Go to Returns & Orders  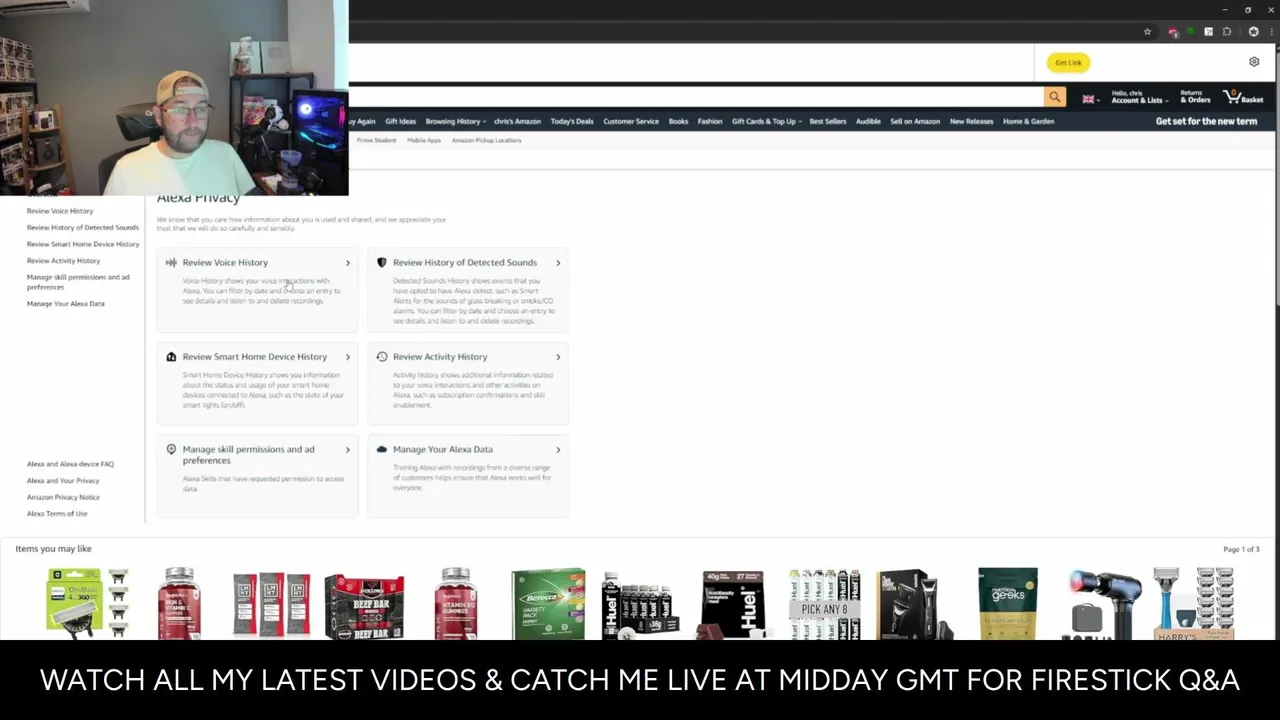coord(1195,97)
